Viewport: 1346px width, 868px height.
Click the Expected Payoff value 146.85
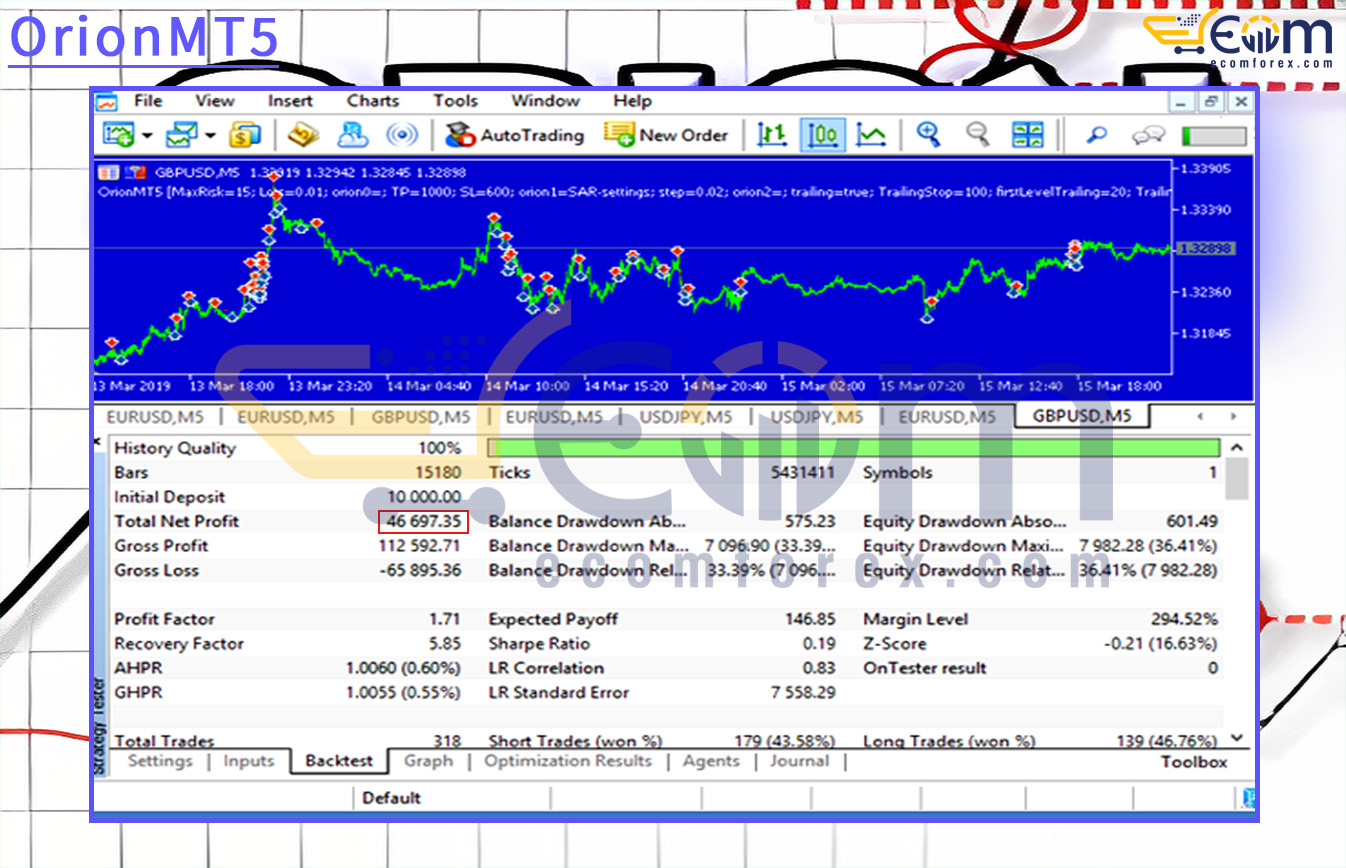[810, 620]
